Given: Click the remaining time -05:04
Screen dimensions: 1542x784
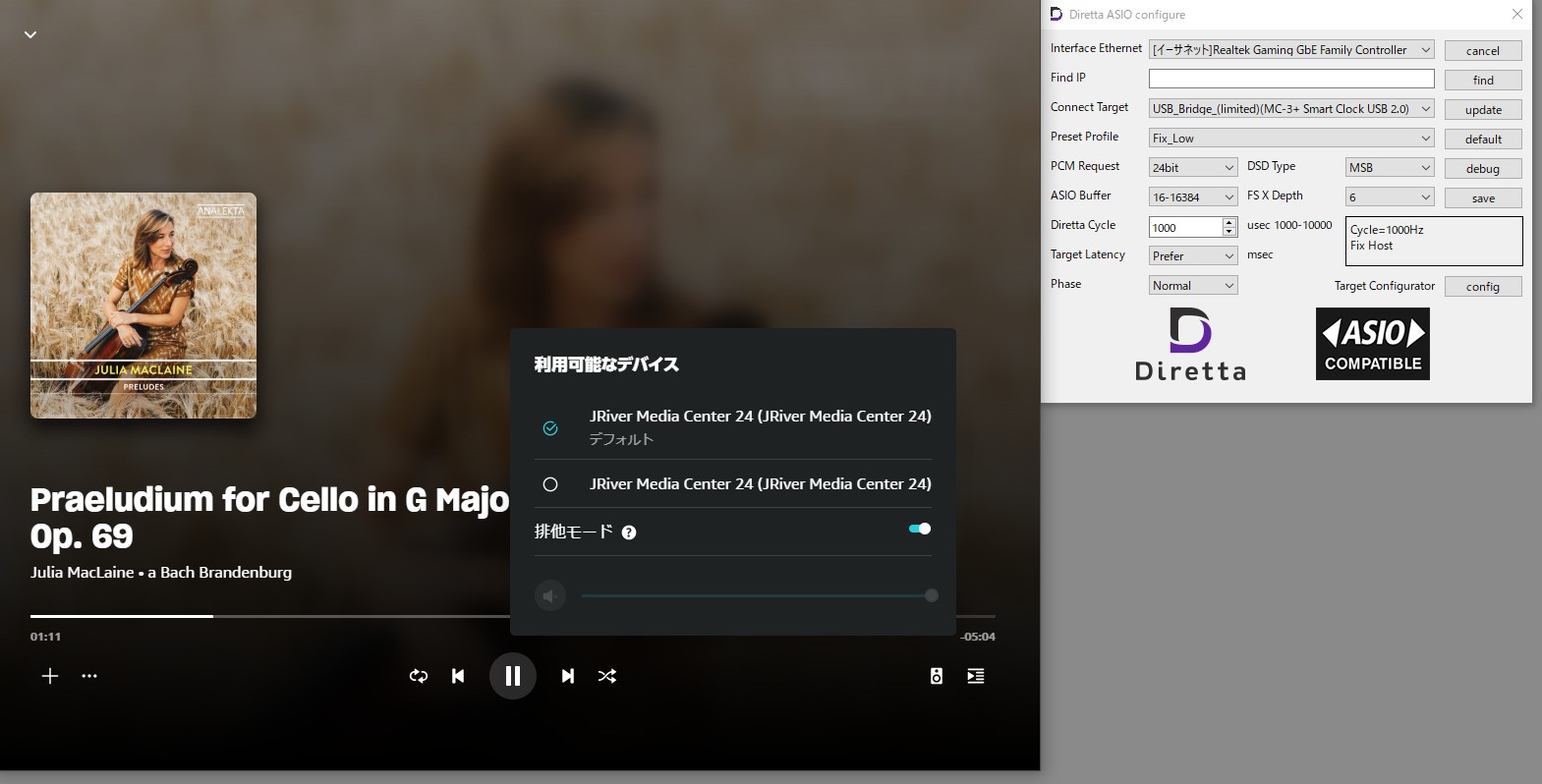Looking at the screenshot, I should point(978,637).
